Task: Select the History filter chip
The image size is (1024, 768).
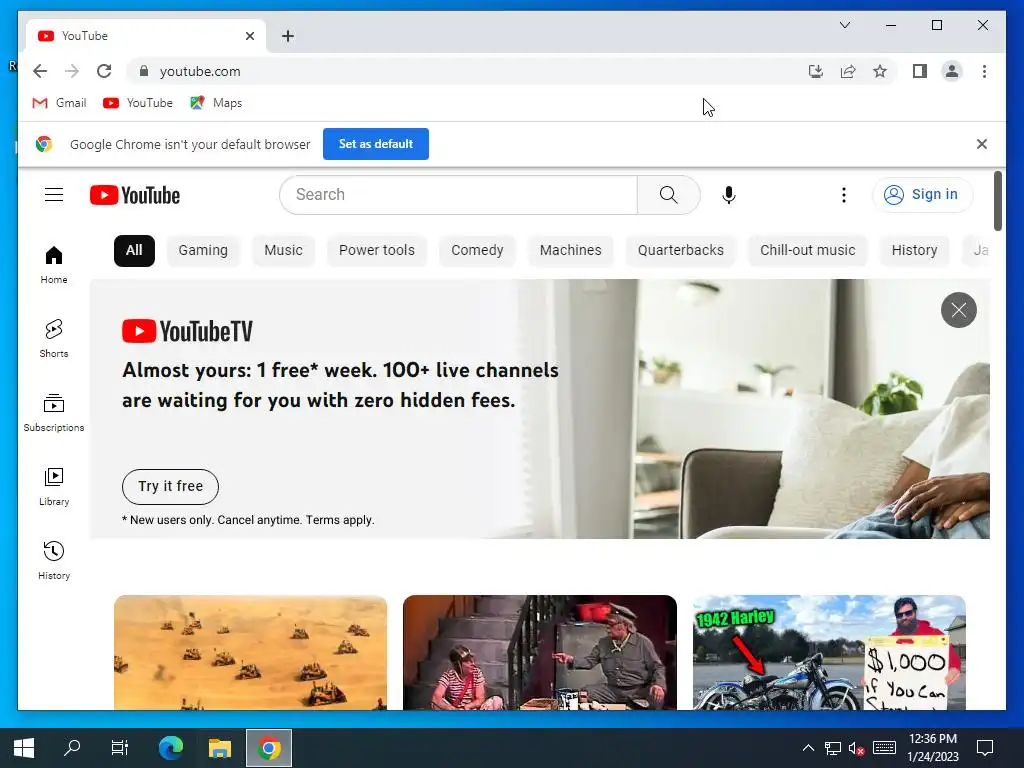Action: (x=914, y=251)
